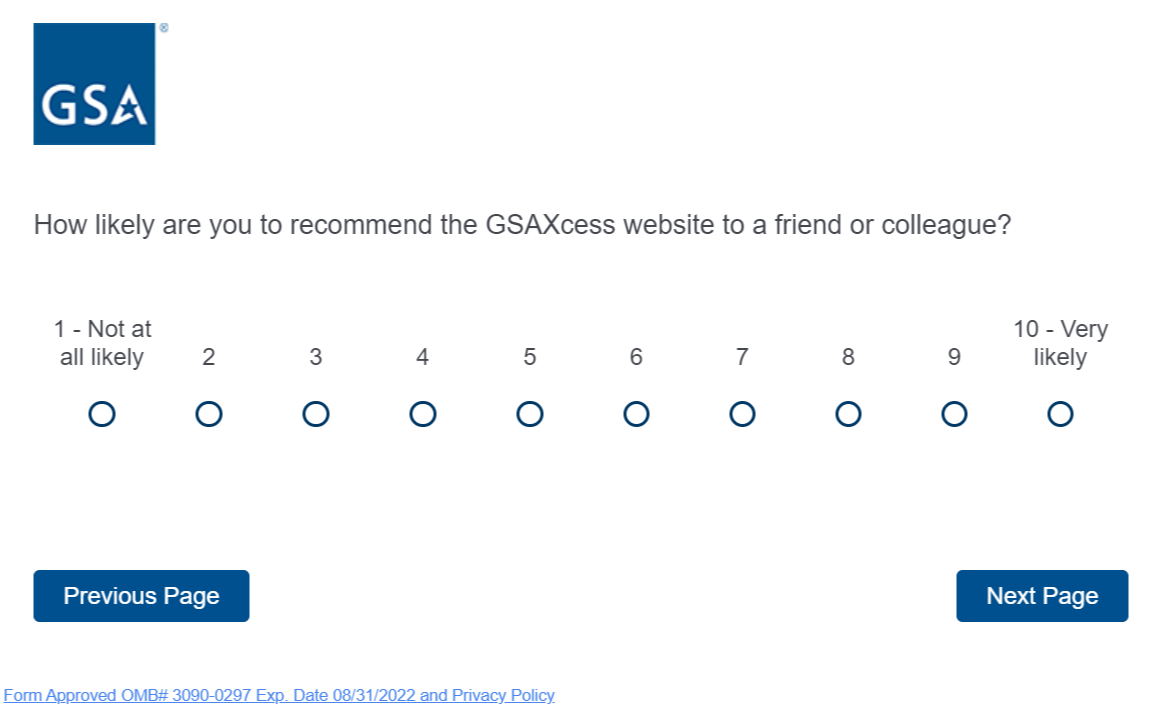Click the GSAXcess recommendation question text
The height and width of the screenshot is (716, 1165).
tap(522, 225)
